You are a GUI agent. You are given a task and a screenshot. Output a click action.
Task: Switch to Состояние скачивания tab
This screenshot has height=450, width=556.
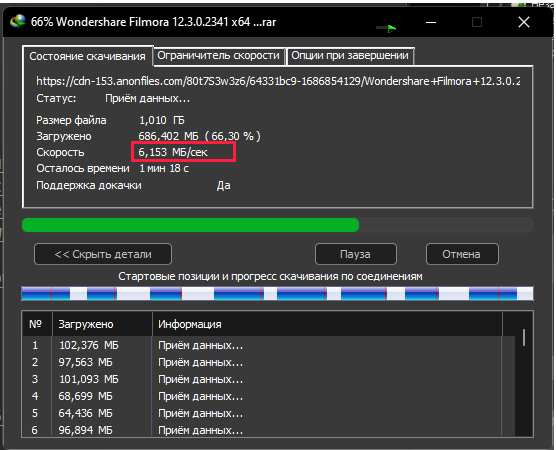87,56
